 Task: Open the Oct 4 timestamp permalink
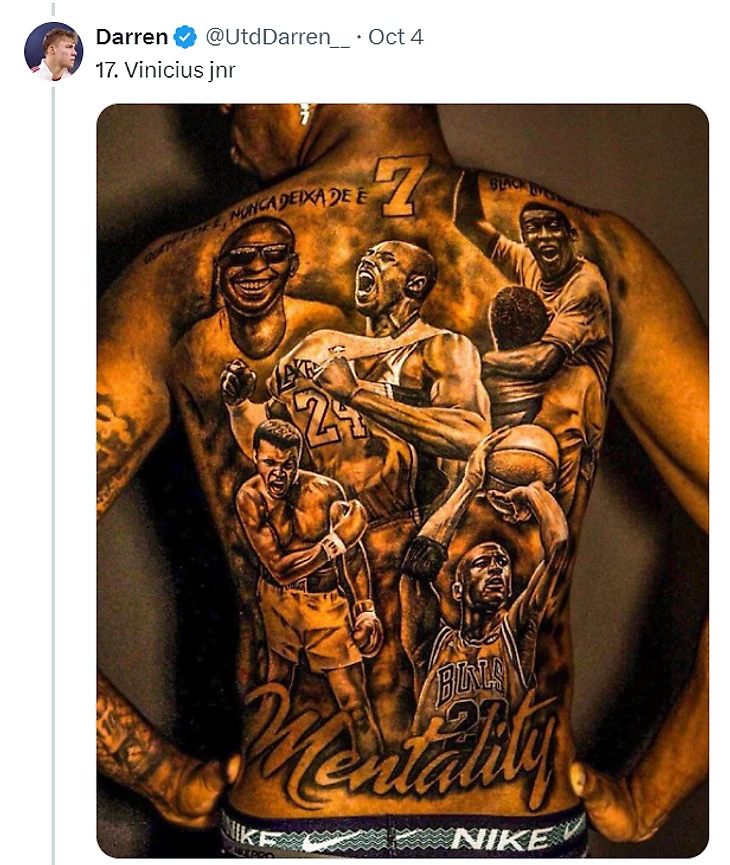(396, 37)
